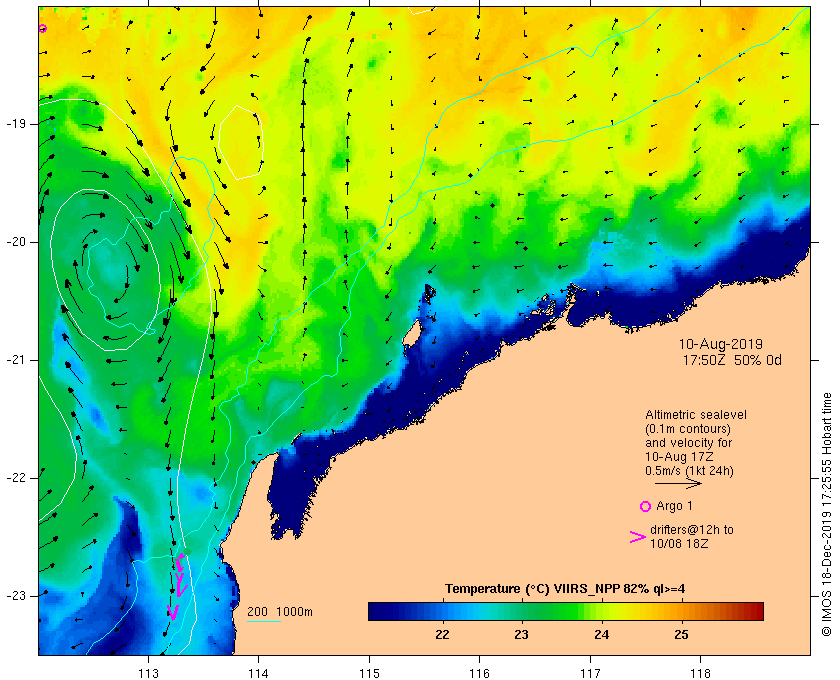Click the magenta Argo float marker on the map
The height and width of the screenshot is (680, 840).
coord(42,28)
